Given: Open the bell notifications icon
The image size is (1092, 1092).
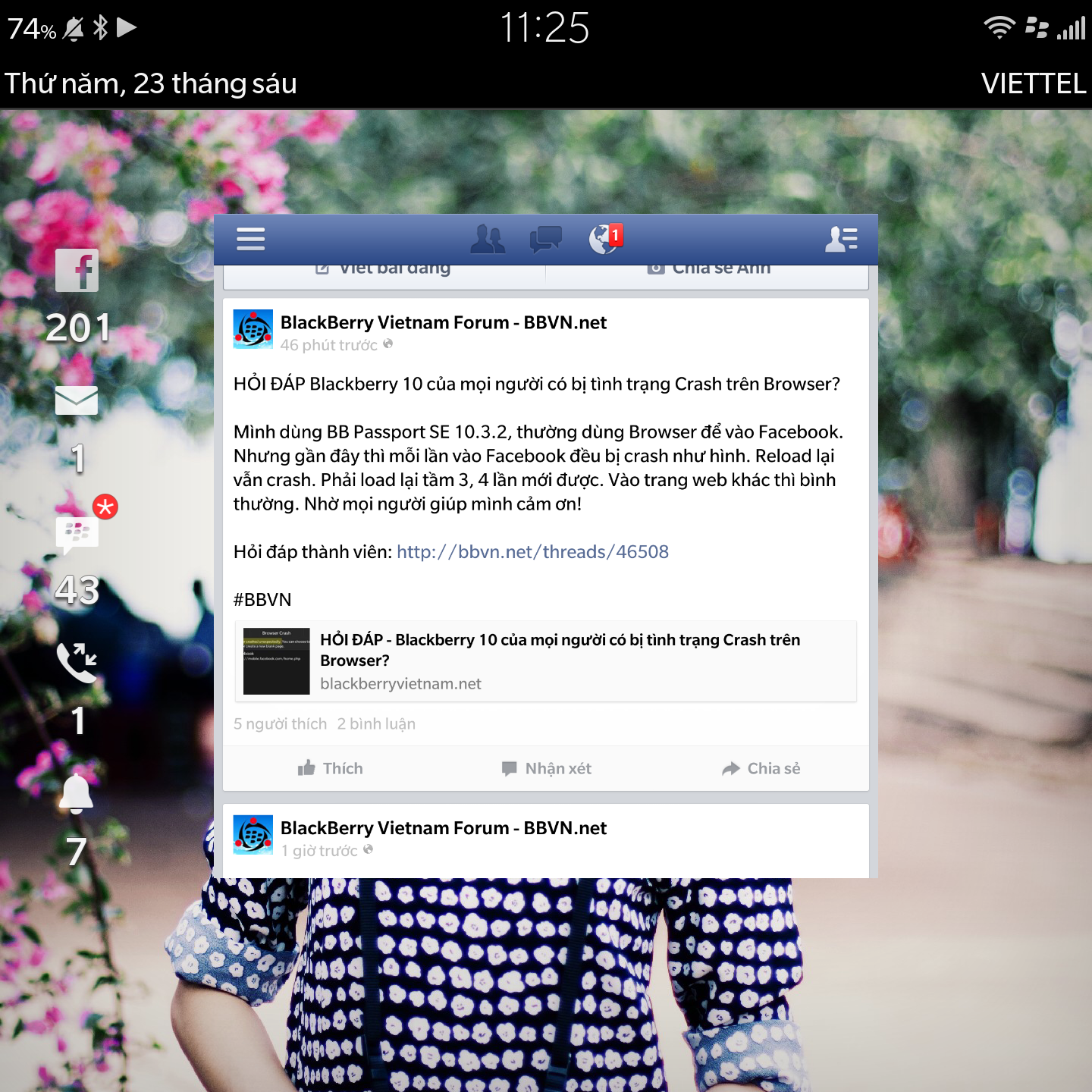Looking at the screenshot, I should point(77,793).
